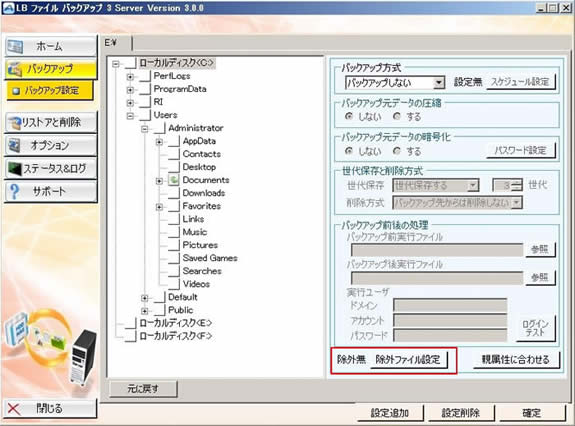
Task: Check the Pictures folder checkbox
Action: (x=174, y=245)
